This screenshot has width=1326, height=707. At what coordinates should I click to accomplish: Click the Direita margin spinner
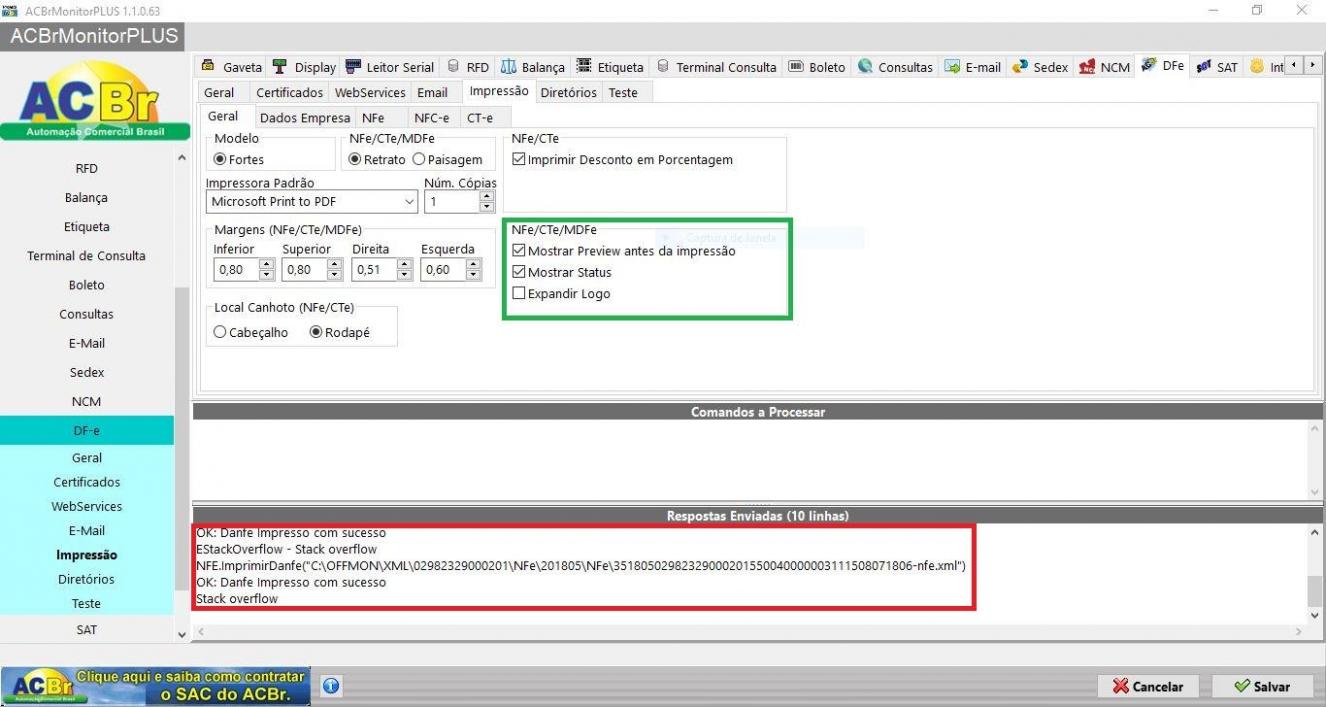(x=382, y=269)
